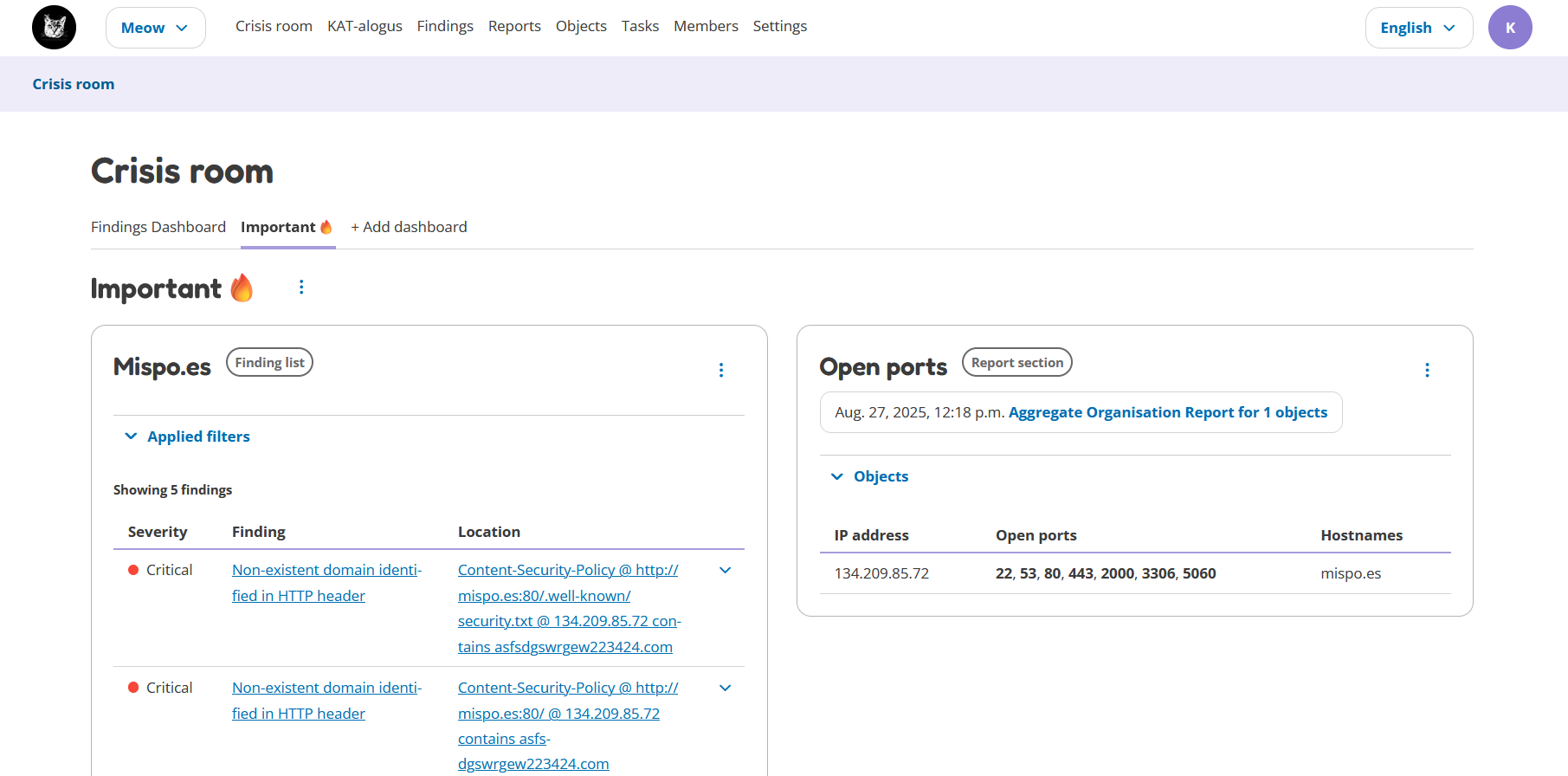Expand the second Critical finding row
The image size is (1568, 776).
coord(726,688)
